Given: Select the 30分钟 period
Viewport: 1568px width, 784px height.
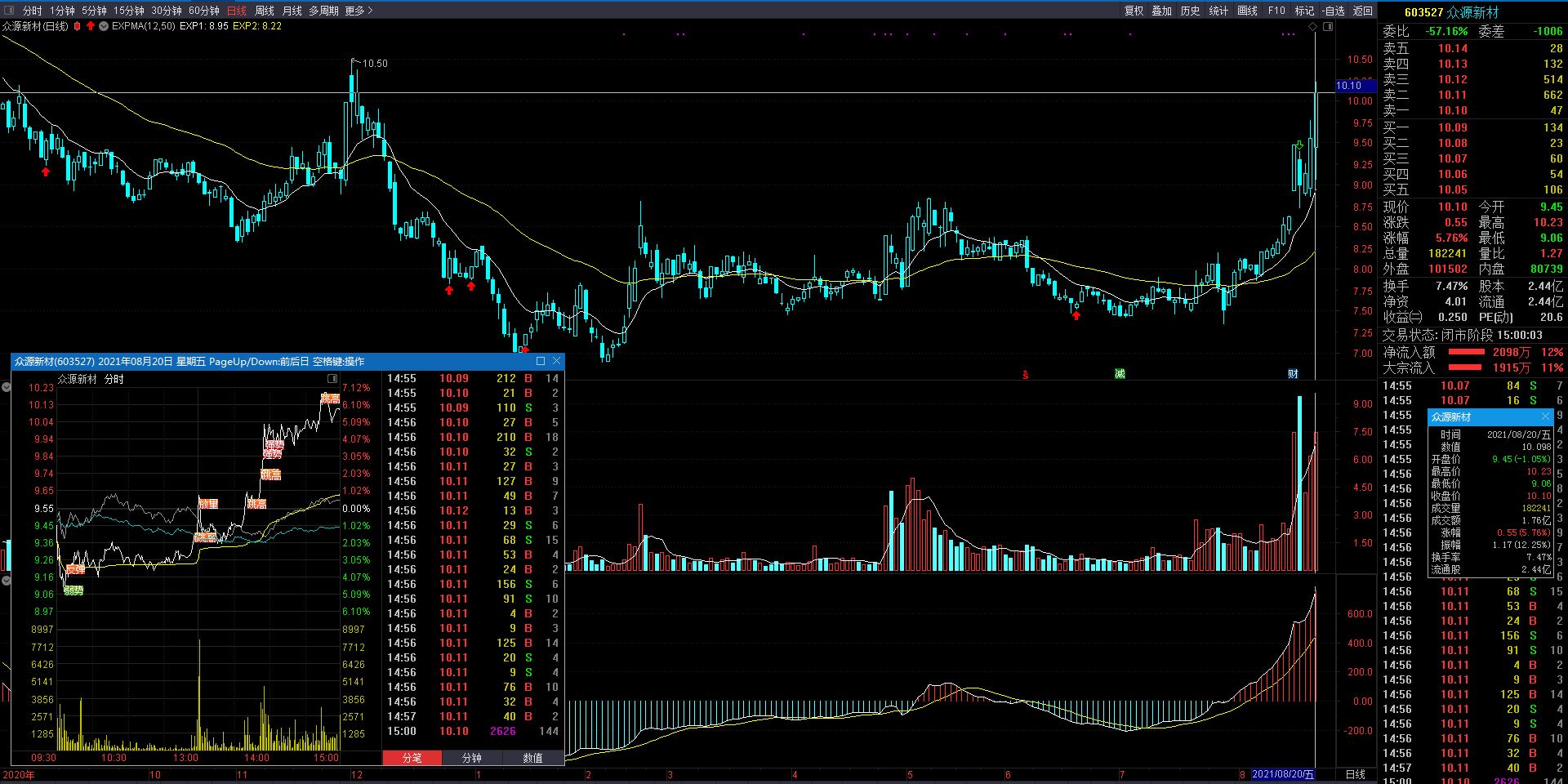Looking at the screenshot, I should click(x=166, y=11).
